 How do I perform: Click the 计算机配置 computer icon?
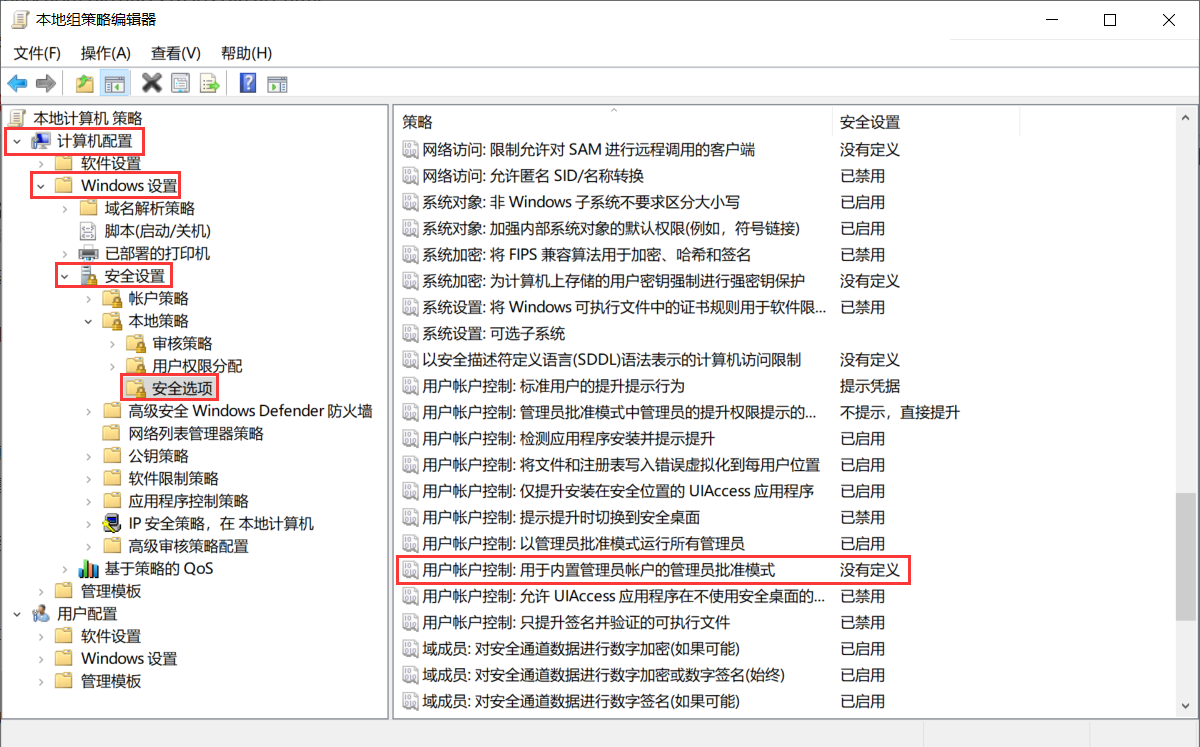click(x=41, y=141)
